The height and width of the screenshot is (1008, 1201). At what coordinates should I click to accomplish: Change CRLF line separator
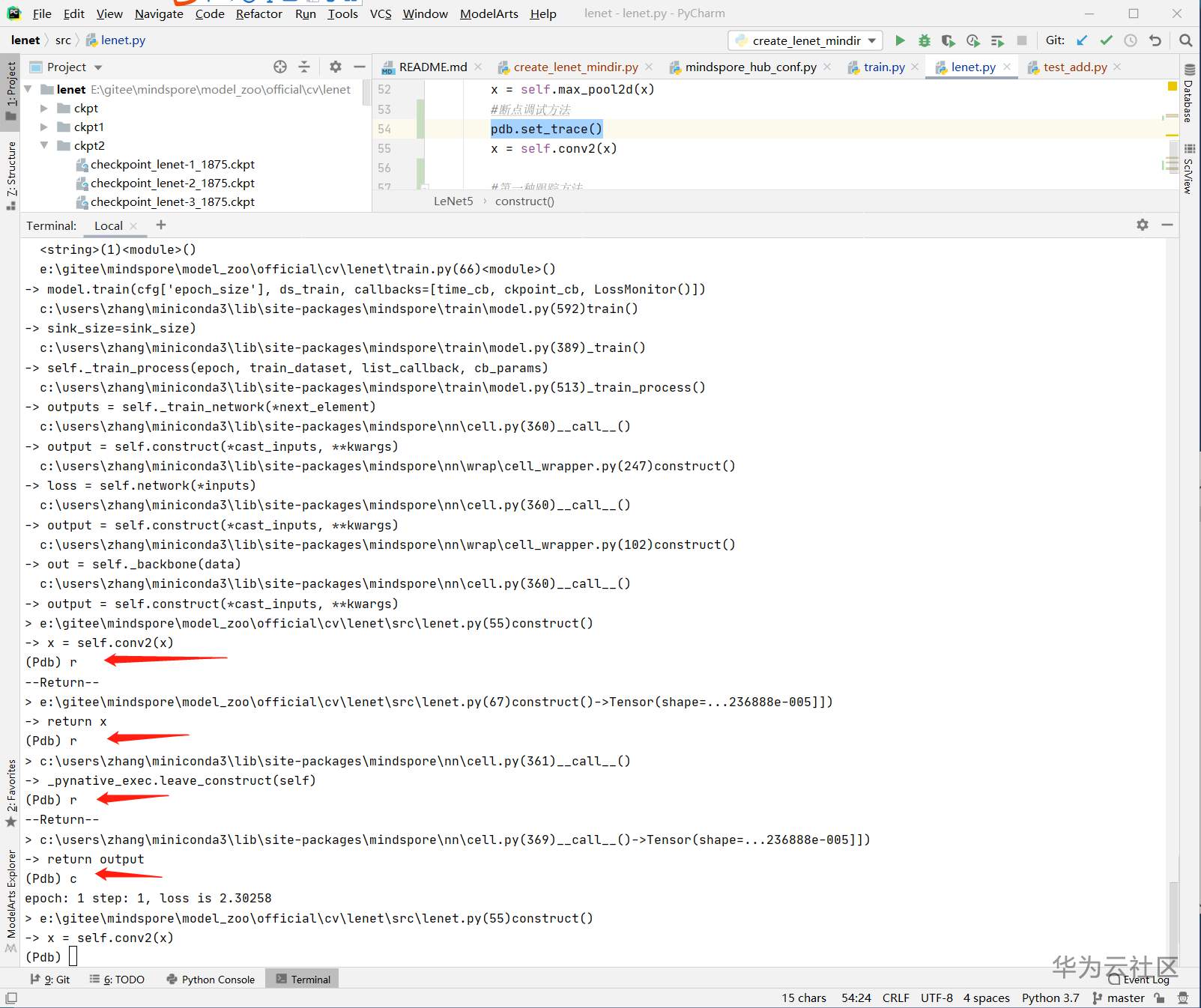click(x=896, y=998)
